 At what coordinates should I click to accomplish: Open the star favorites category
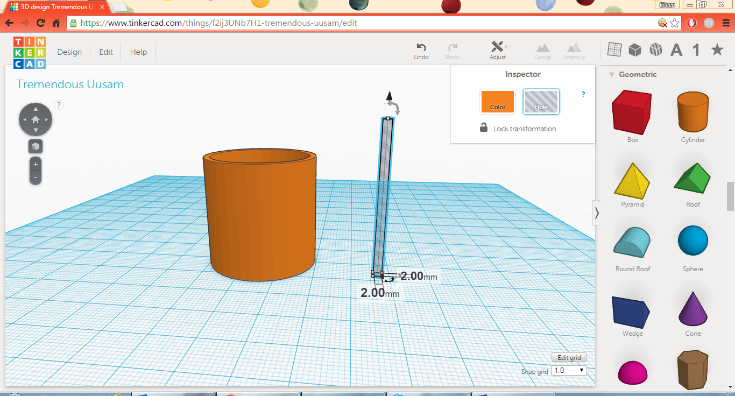coord(717,49)
